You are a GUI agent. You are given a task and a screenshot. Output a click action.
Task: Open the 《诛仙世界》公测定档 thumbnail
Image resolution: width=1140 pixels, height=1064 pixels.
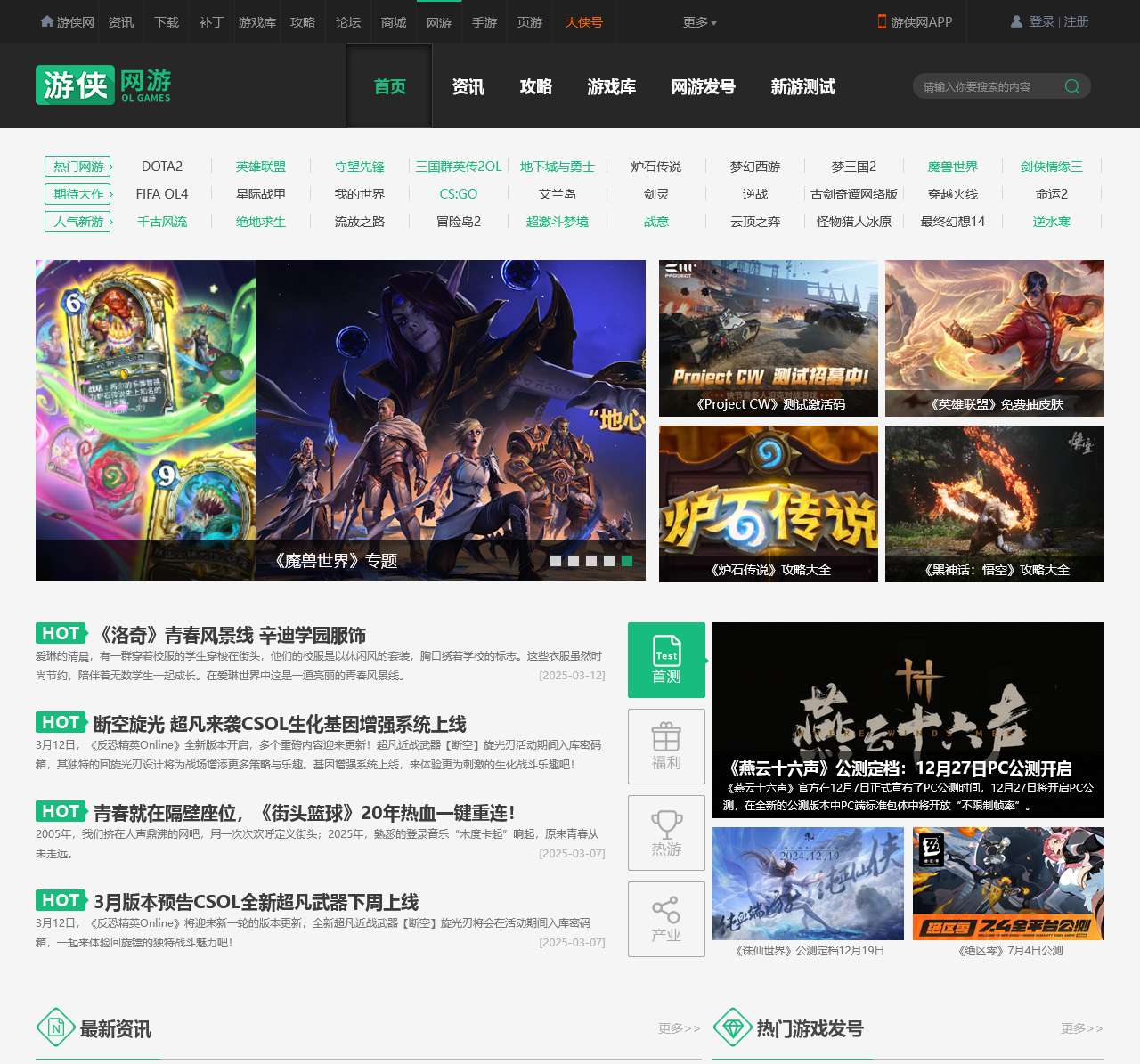809,883
